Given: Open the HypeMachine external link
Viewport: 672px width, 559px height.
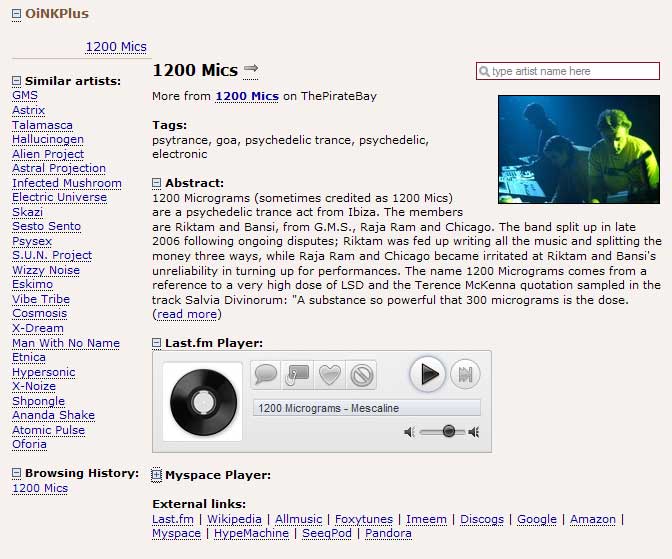Looking at the screenshot, I should click(x=251, y=533).
